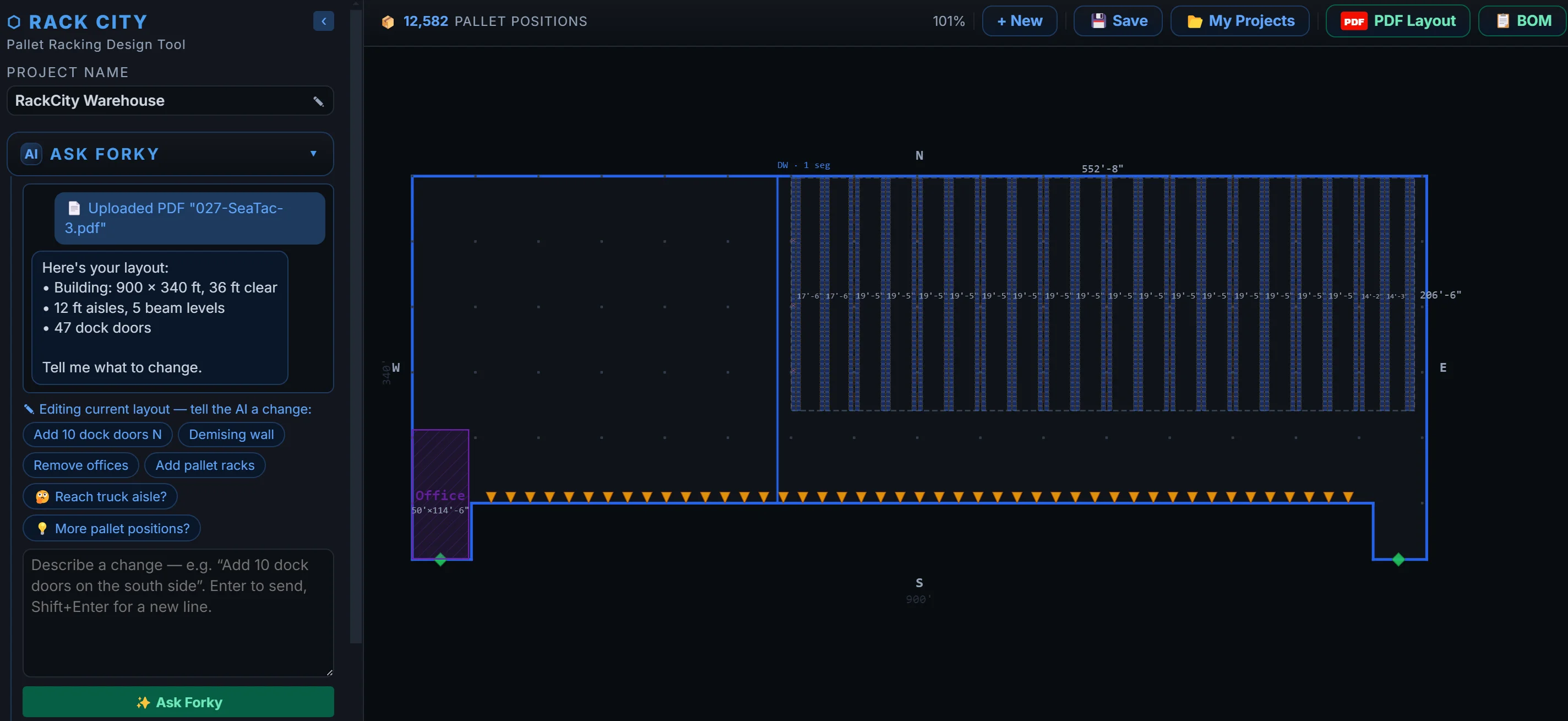Click the S compass label
The width and height of the screenshot is (1568, 721).
[x=919, y=583]
